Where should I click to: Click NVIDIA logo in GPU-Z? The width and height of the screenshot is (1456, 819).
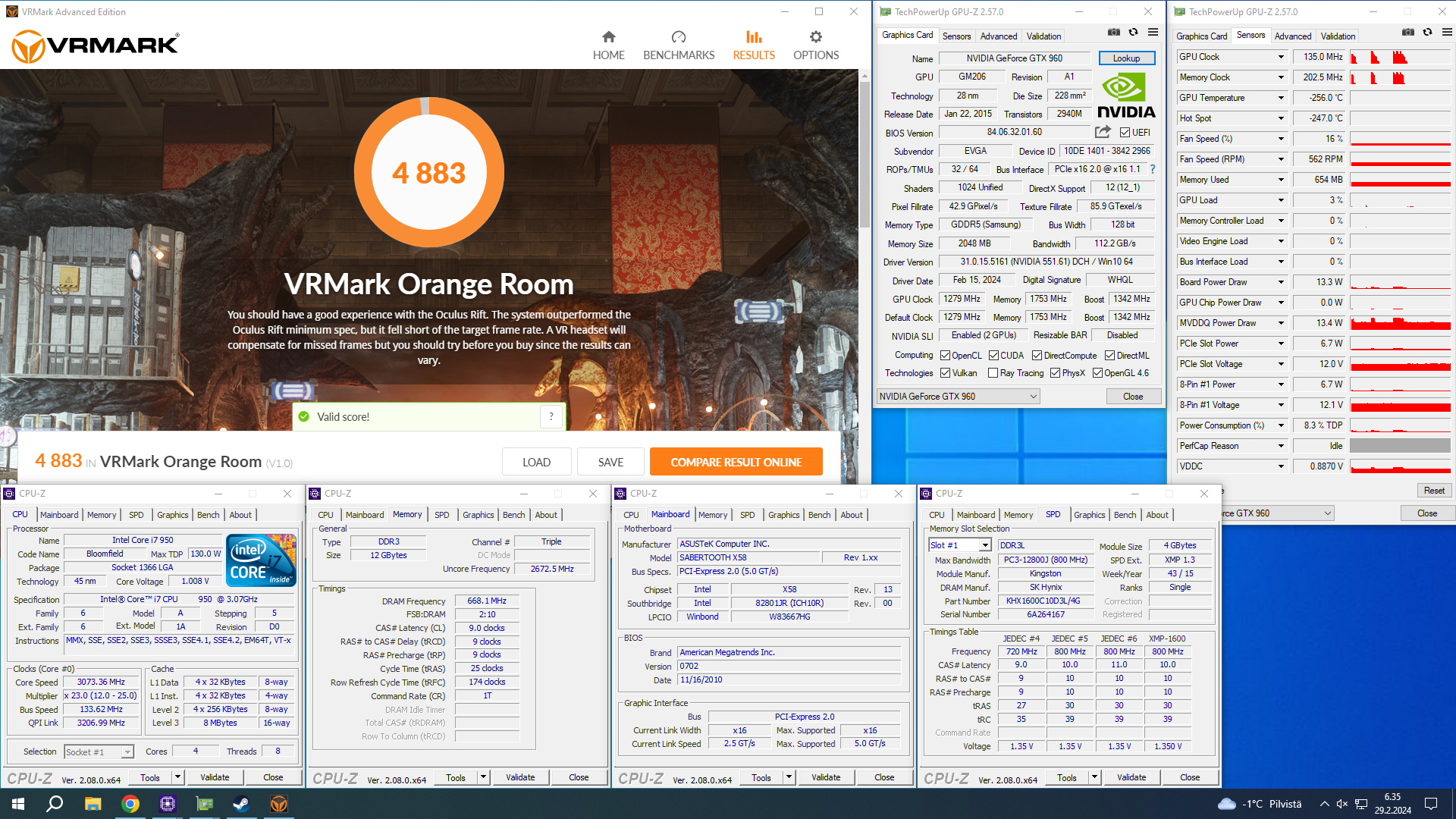[x=1126, y=96]
